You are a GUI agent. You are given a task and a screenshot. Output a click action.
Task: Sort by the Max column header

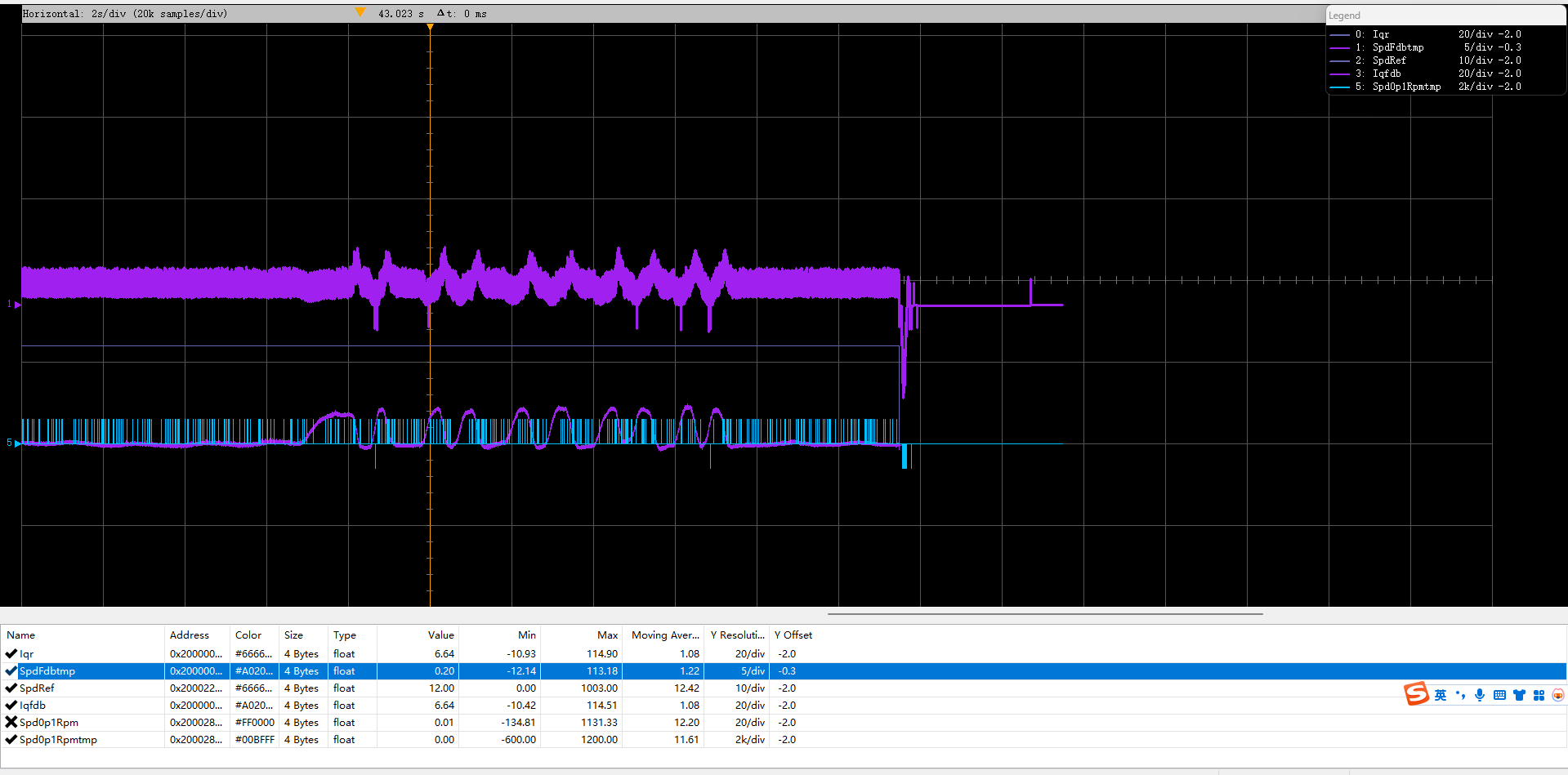pos(607,635)
